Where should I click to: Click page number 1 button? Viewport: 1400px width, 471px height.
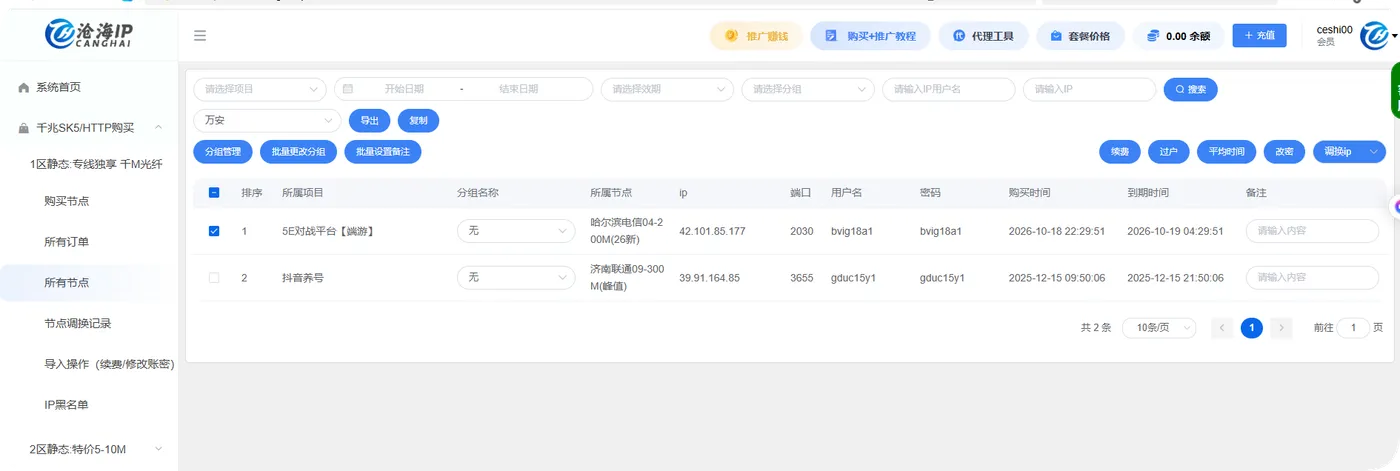(1252, 328)
